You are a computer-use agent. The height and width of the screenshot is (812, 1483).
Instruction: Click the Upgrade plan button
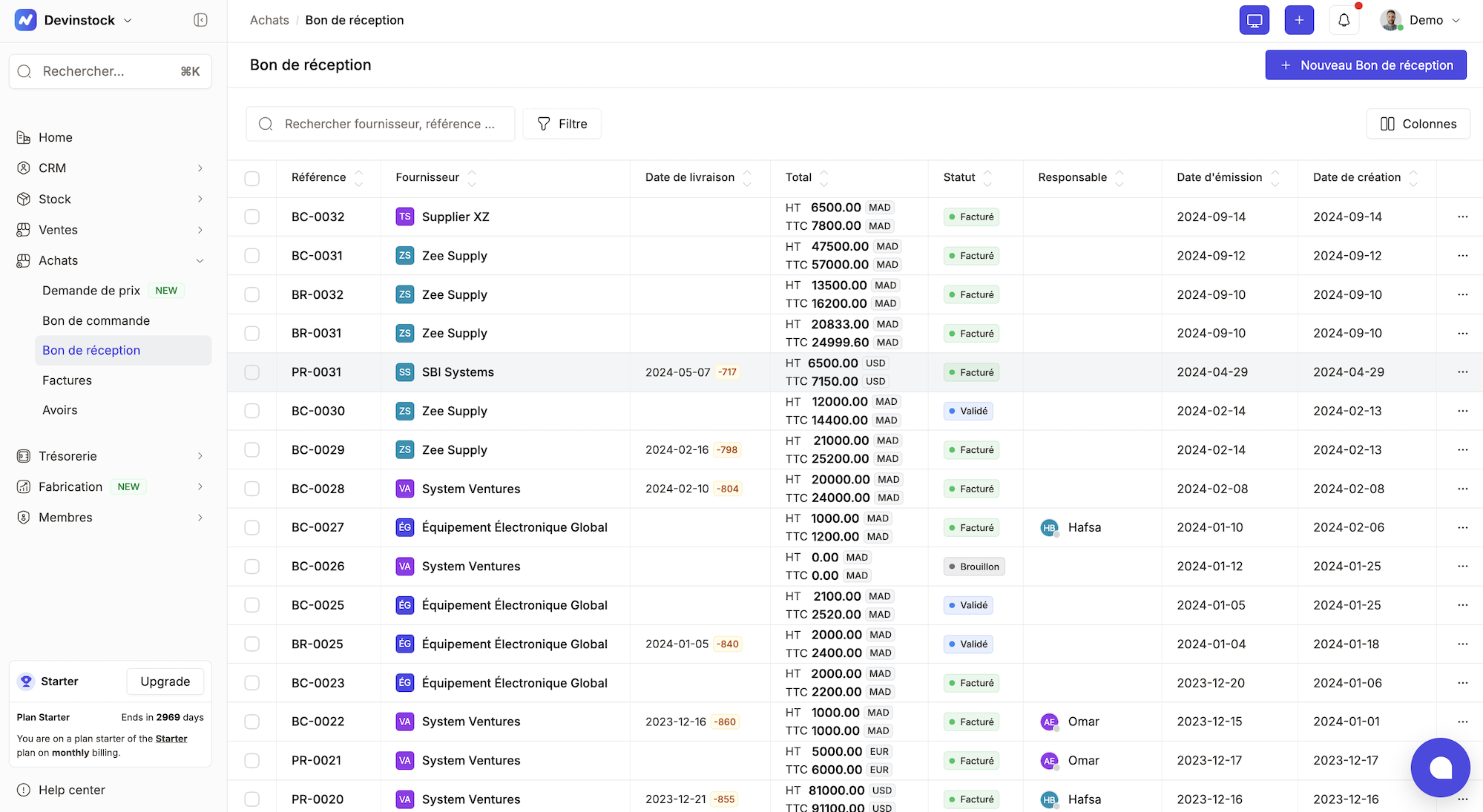pyautogui.click(x=165, y=681)
